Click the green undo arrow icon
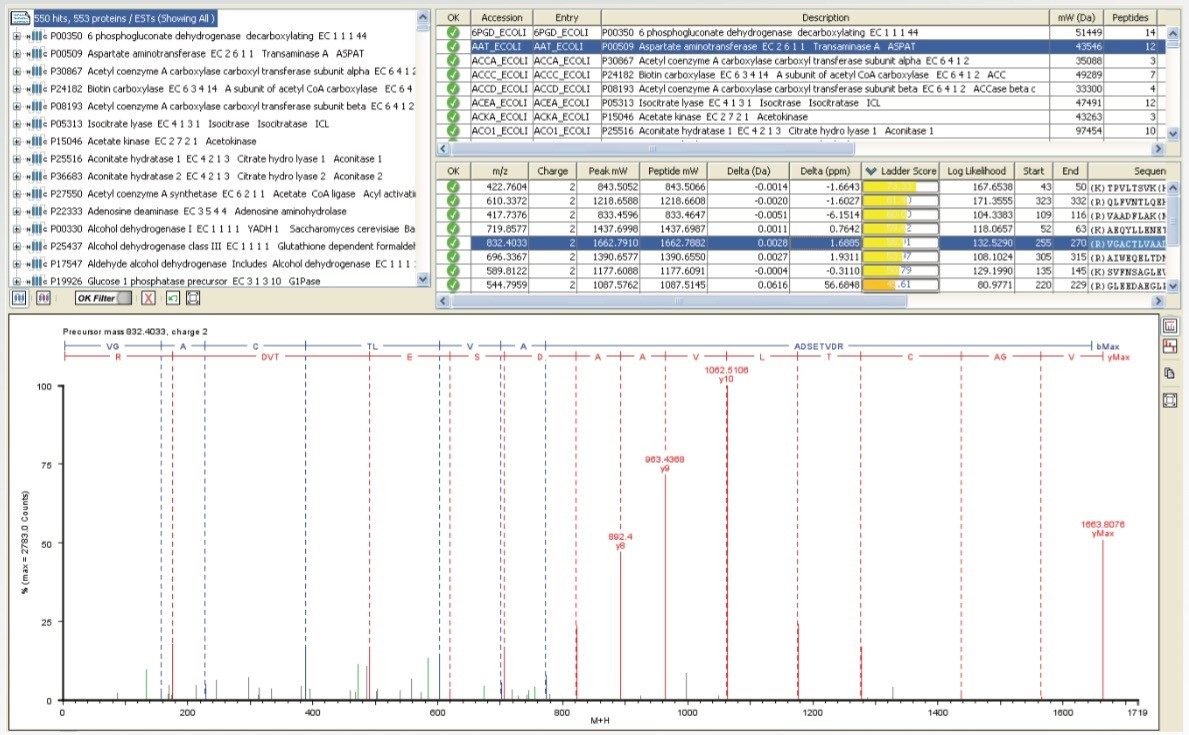 pos(173,298)
